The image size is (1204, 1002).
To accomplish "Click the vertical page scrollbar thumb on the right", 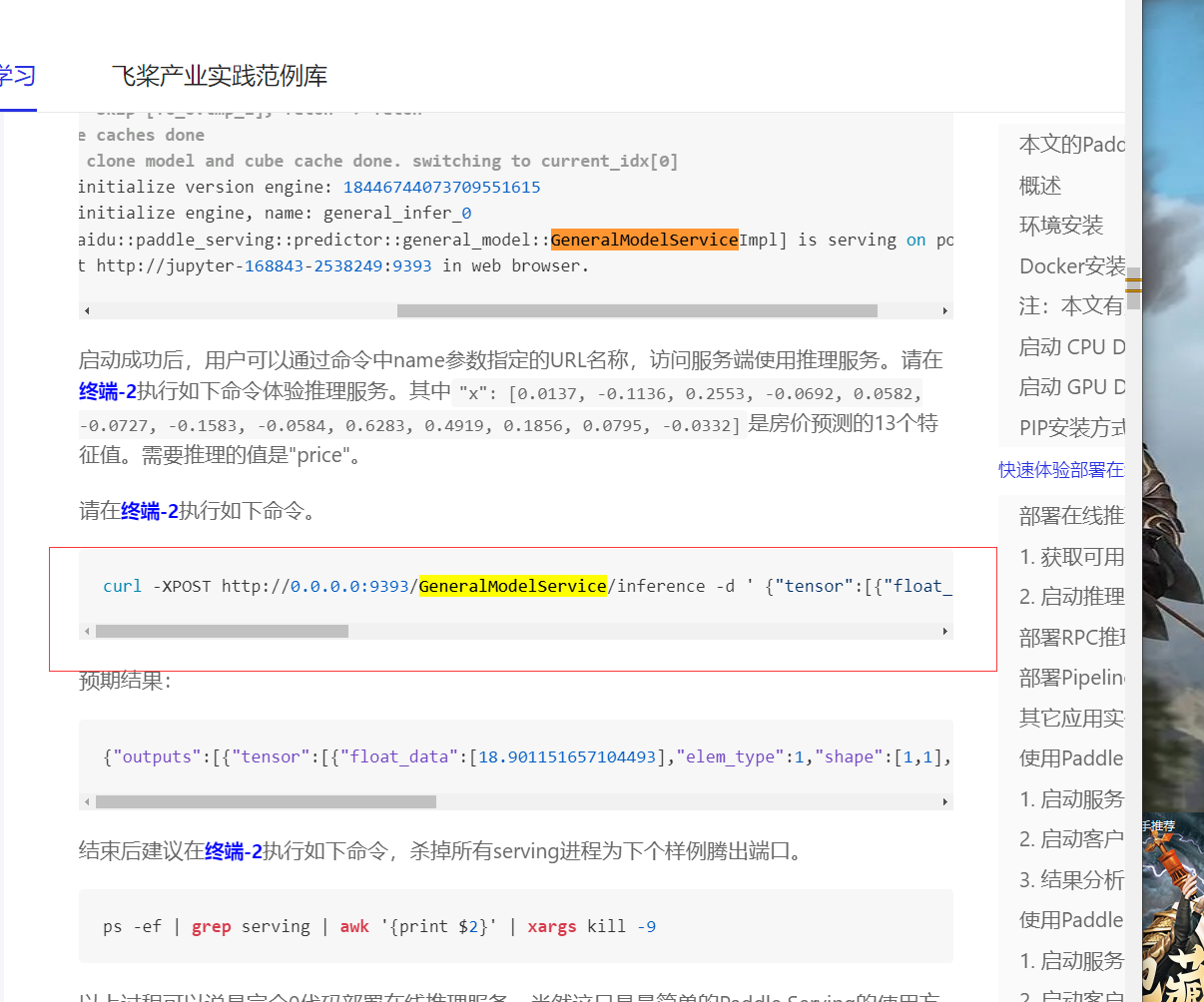I will (1134, 290).
